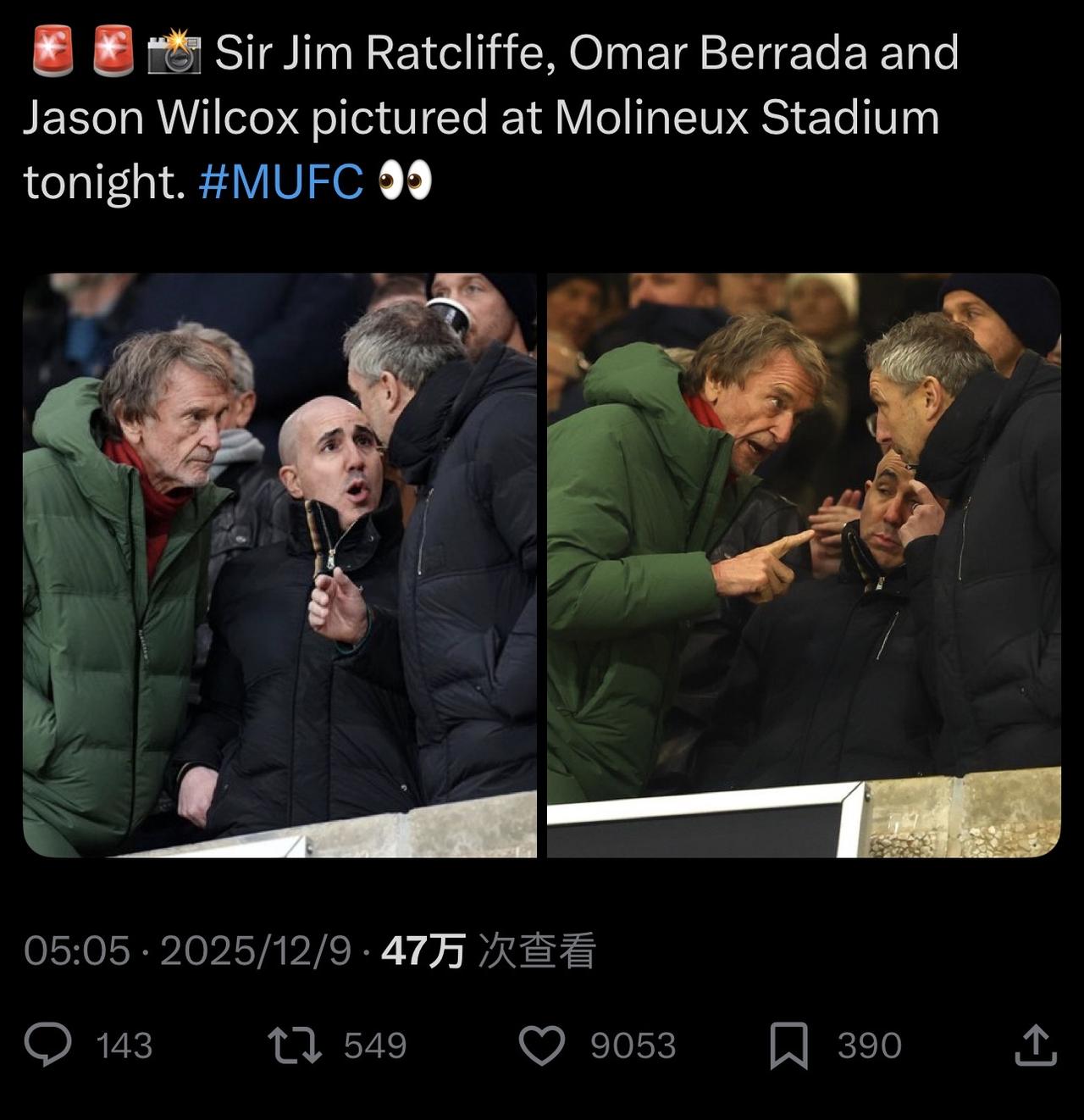This screenshot has height=1120, width=1084.
Task: Click the 9053 likes count
Action: pyautogui.click(x=633, y=1045)
